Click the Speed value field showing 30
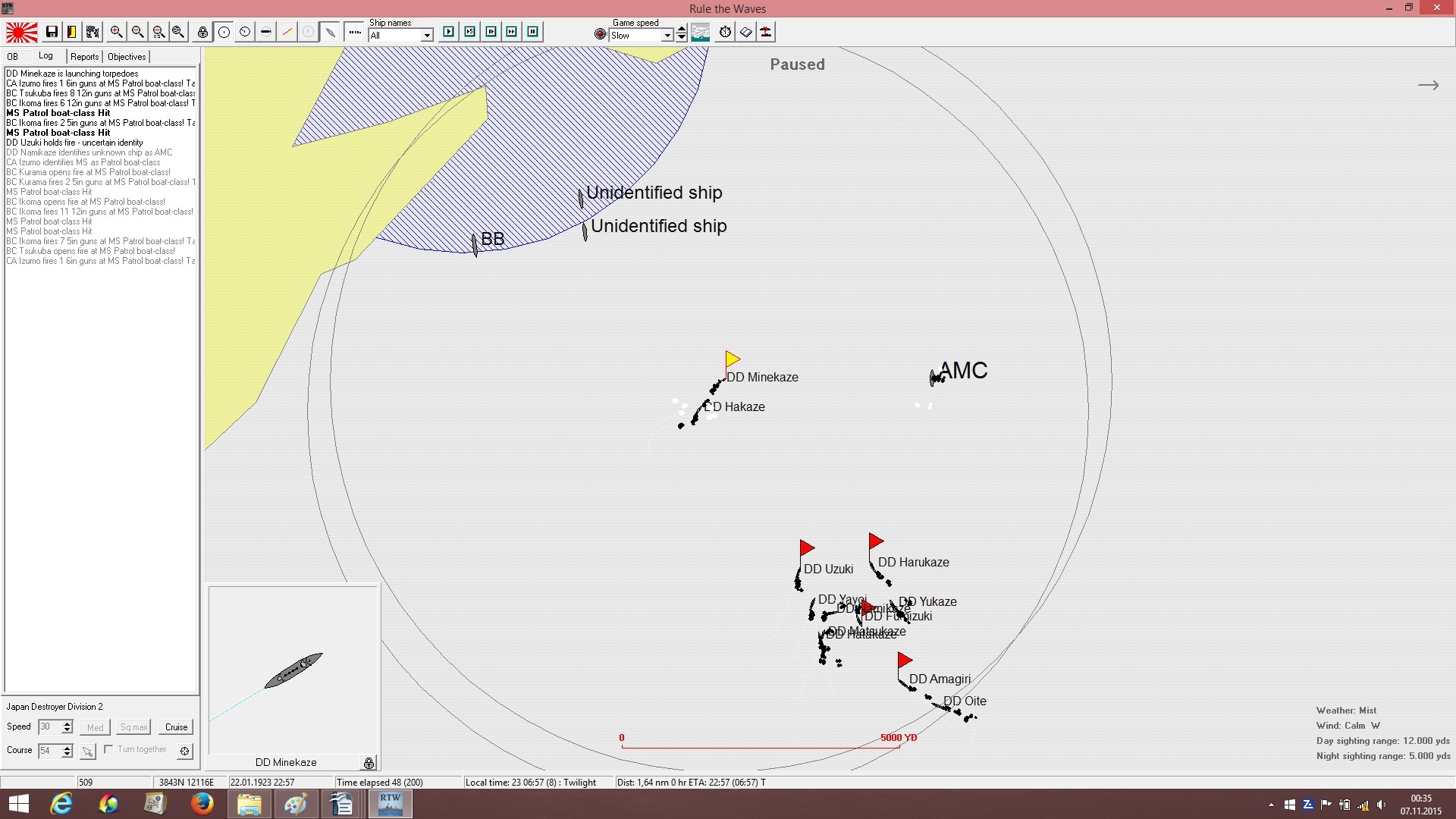 49,727
